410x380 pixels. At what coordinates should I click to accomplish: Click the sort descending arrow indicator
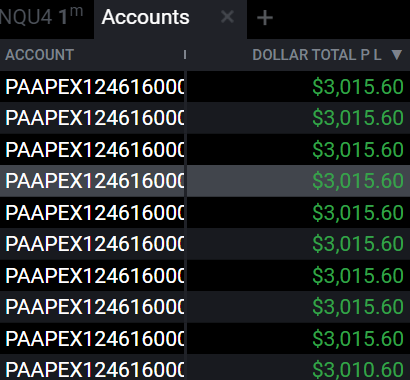397,55
